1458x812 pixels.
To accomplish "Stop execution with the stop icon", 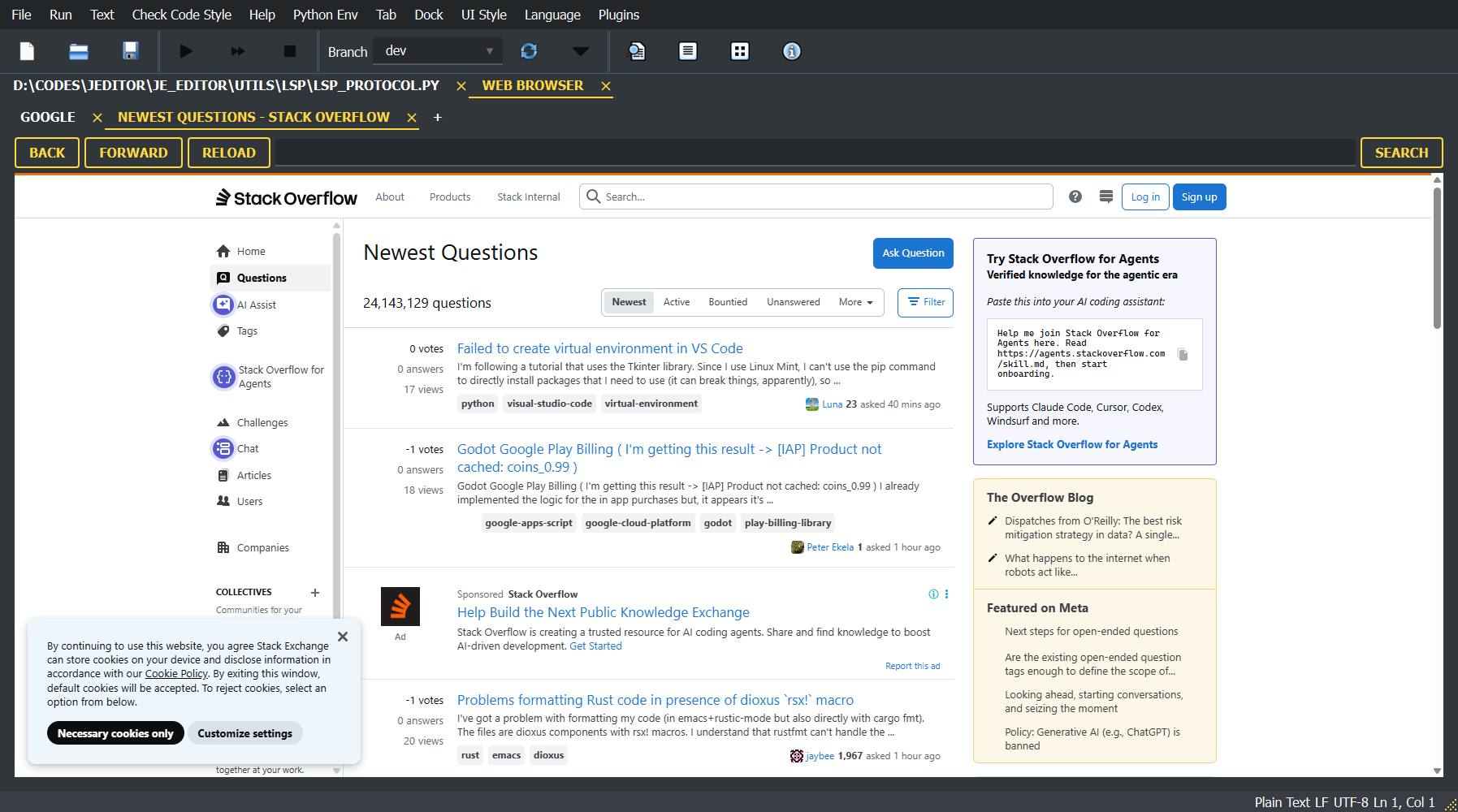I will click(x=290, y=51).
